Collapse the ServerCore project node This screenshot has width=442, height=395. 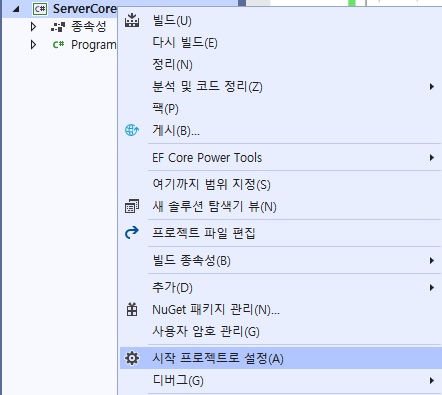(16, 9)
